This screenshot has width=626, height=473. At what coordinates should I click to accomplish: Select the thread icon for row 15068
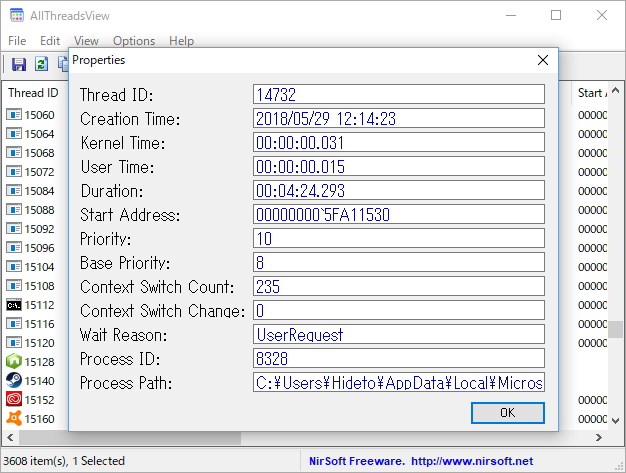tap(14, 153)
